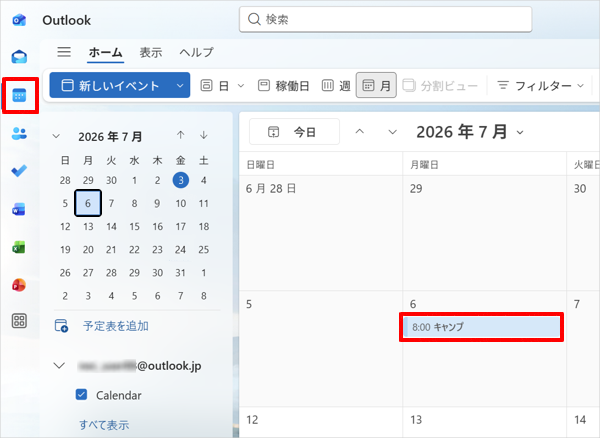Select July 19 in mini calendar
This screenshot has width=600, height=438.
coord(65,249)
